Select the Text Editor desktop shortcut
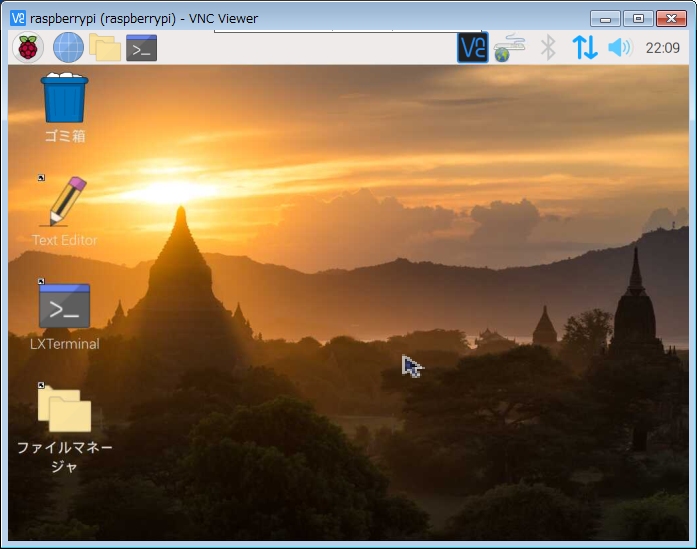Screen dimensions: 697x549 64,211
